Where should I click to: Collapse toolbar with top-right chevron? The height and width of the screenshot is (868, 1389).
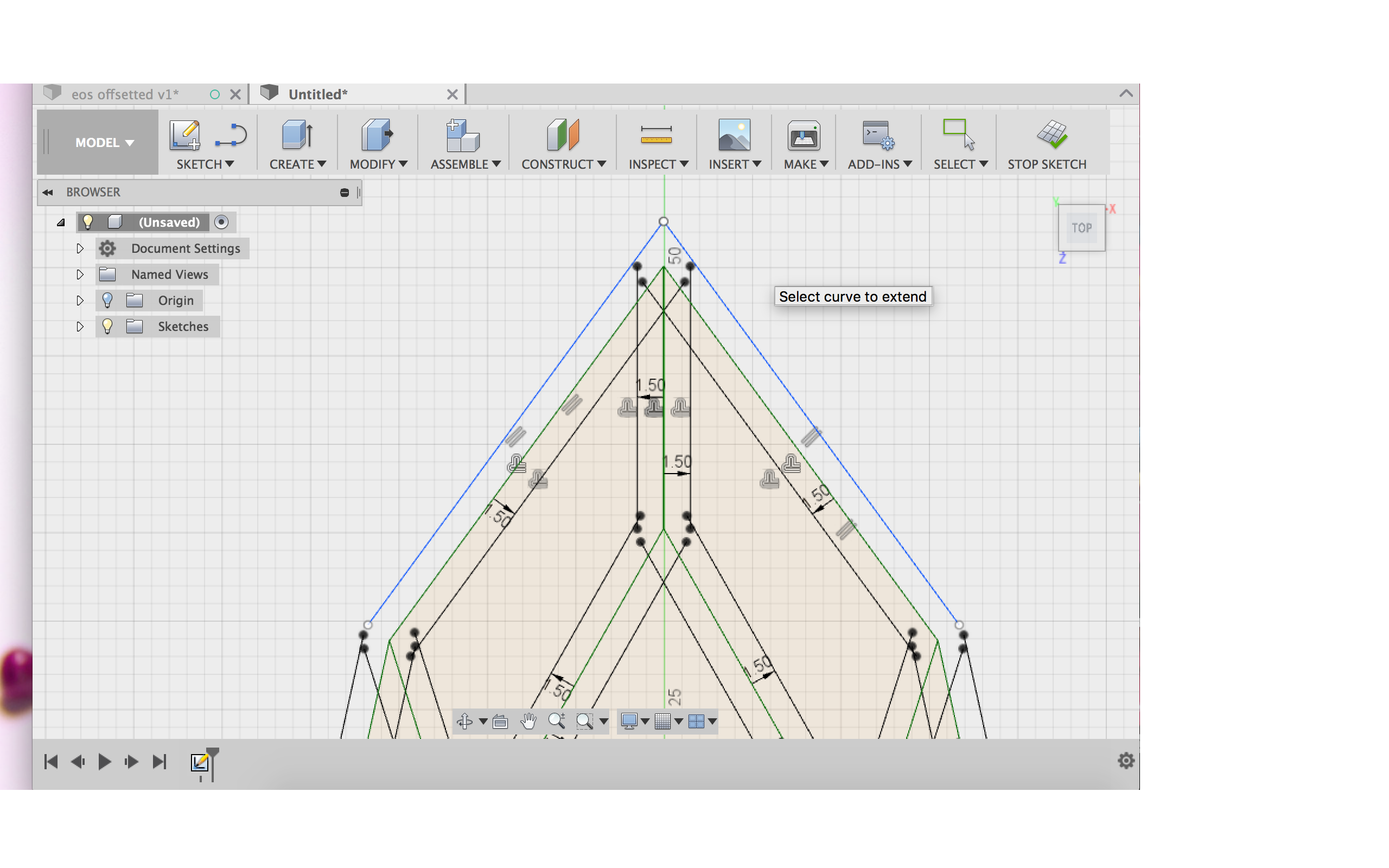click(x=1125, y=93)
